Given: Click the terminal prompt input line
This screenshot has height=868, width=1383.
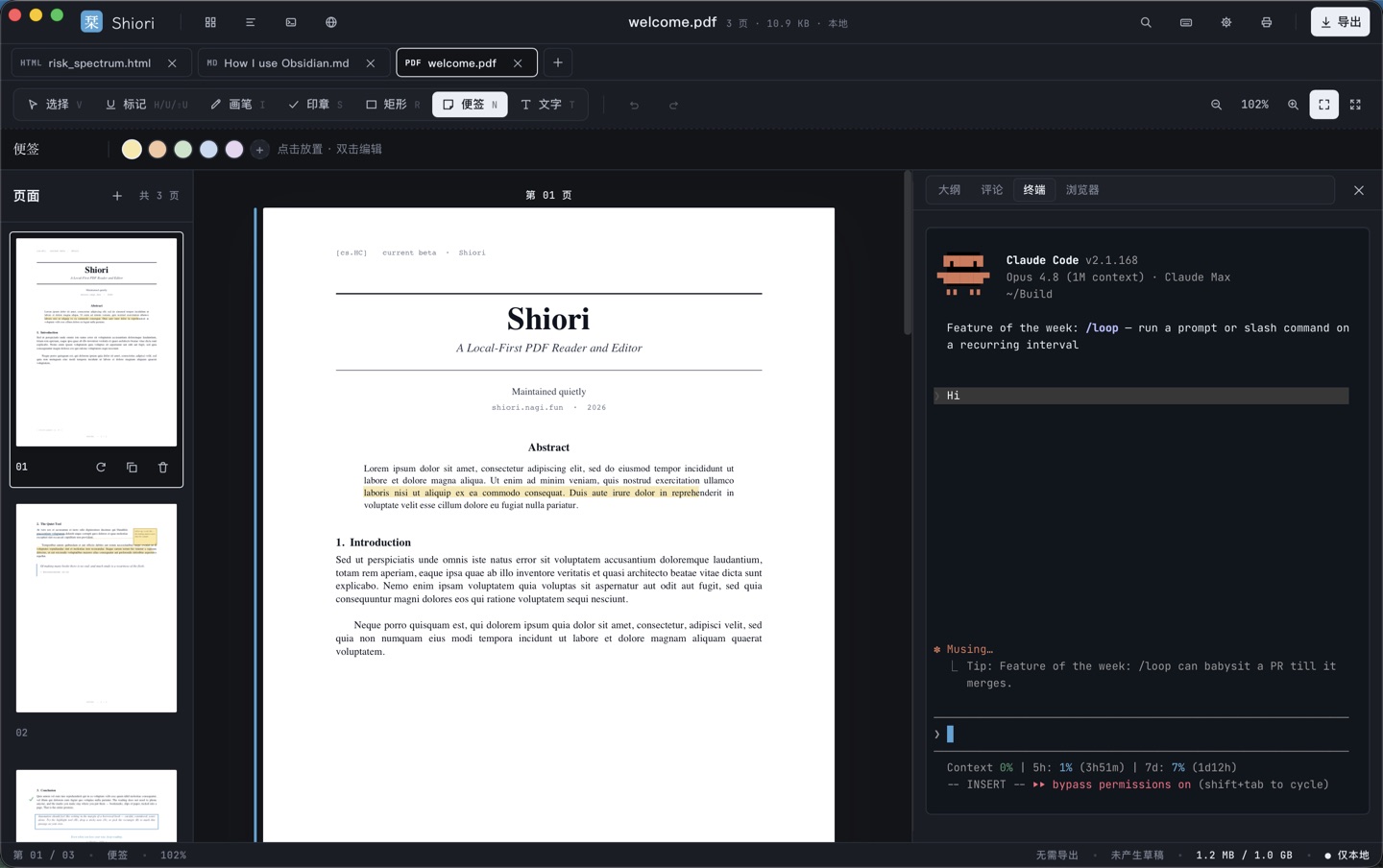Looking at the screenshot, I should 1141,735.
